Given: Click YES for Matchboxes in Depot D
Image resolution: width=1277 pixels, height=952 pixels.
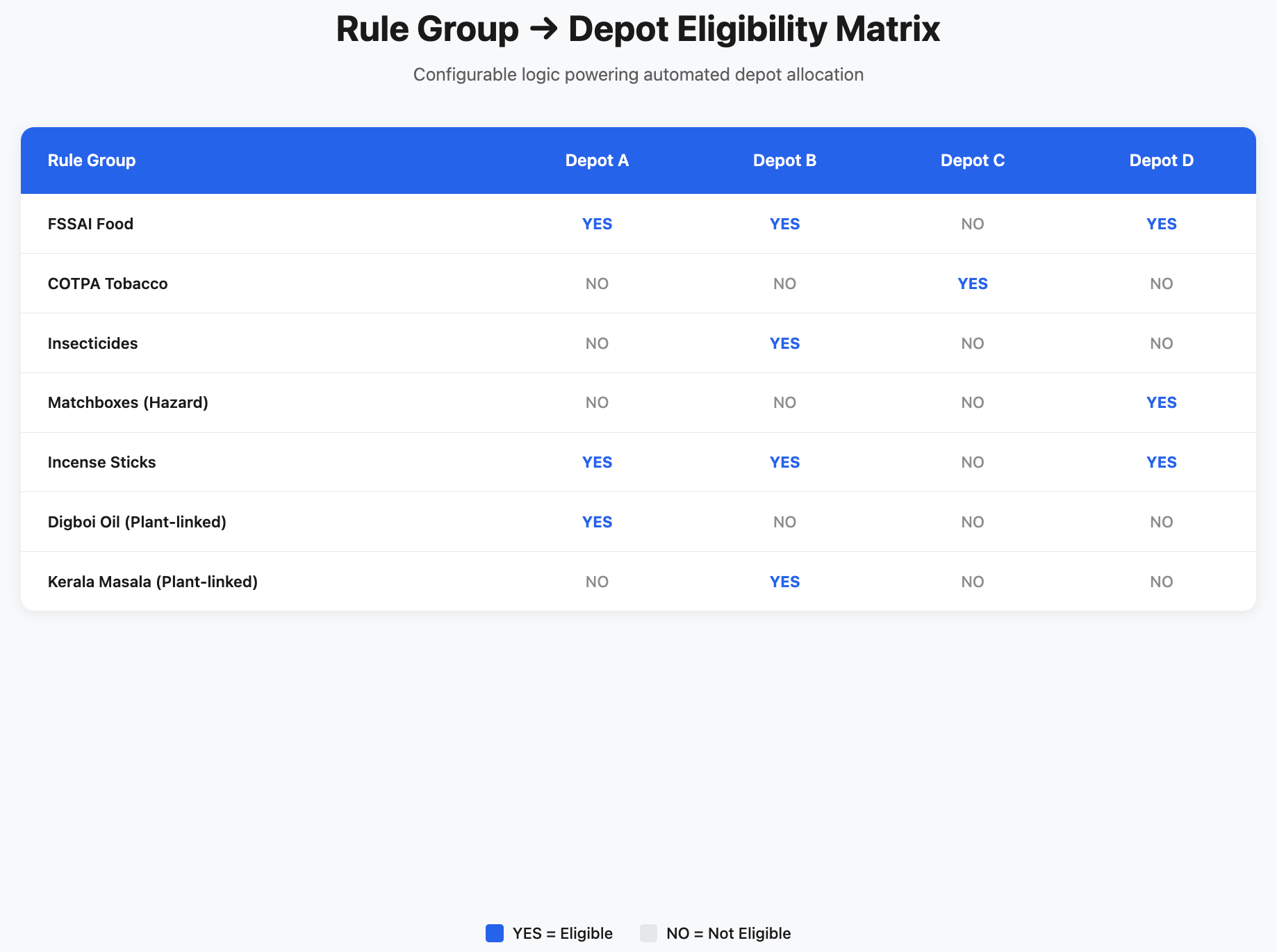Looking at the screenshot, I should 1161,402.
